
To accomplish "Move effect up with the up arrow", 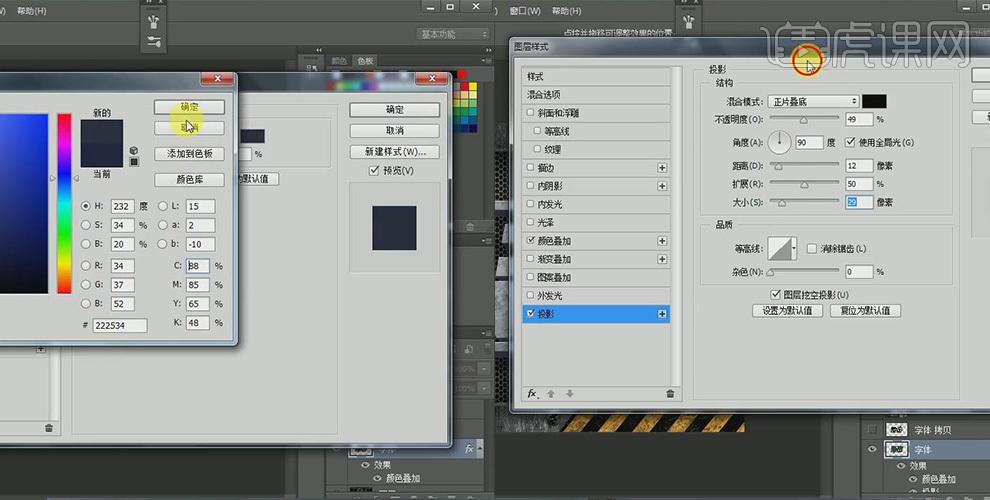I will point(551,393).
